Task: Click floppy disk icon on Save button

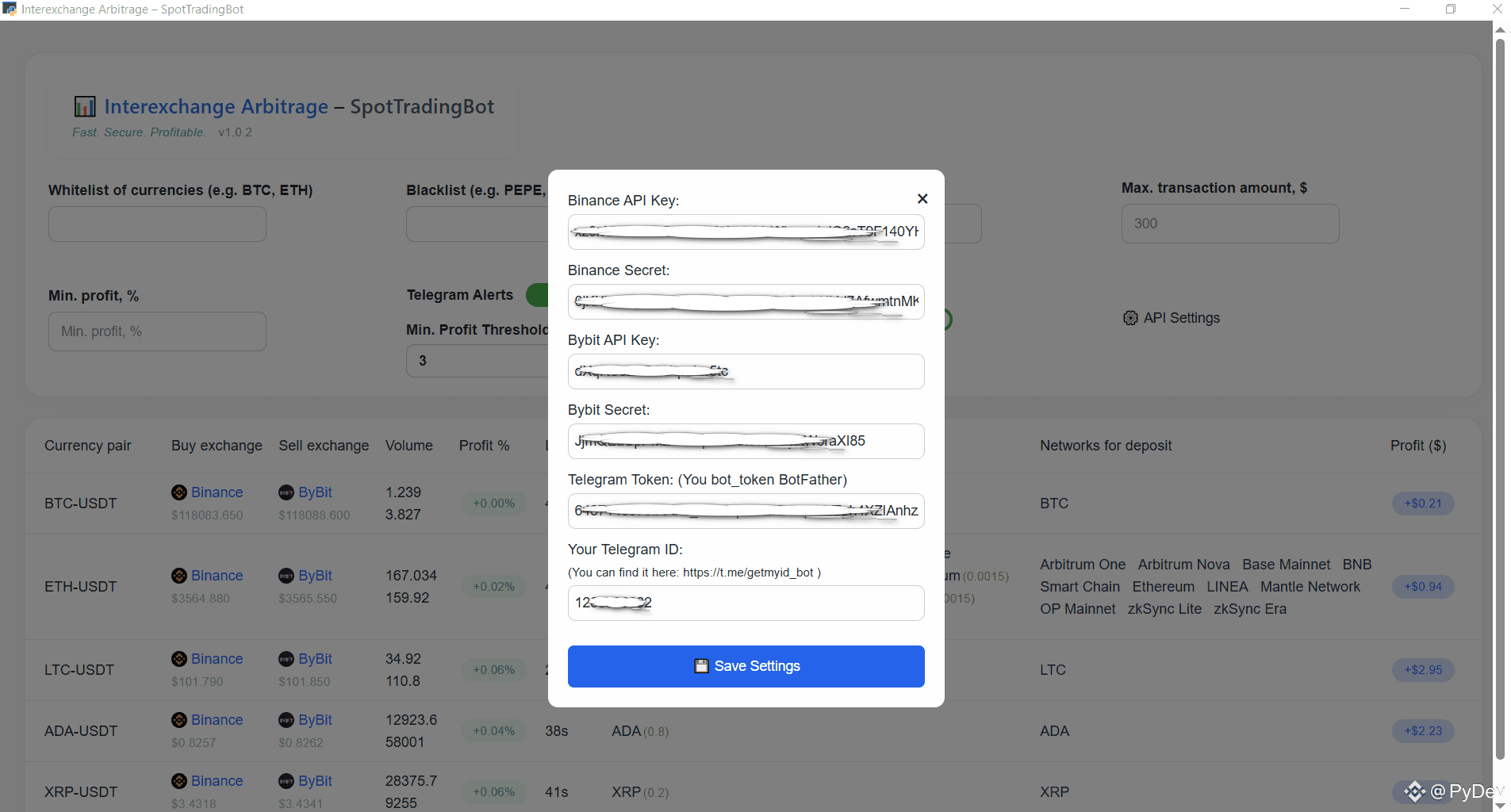Action: [701, 666]
